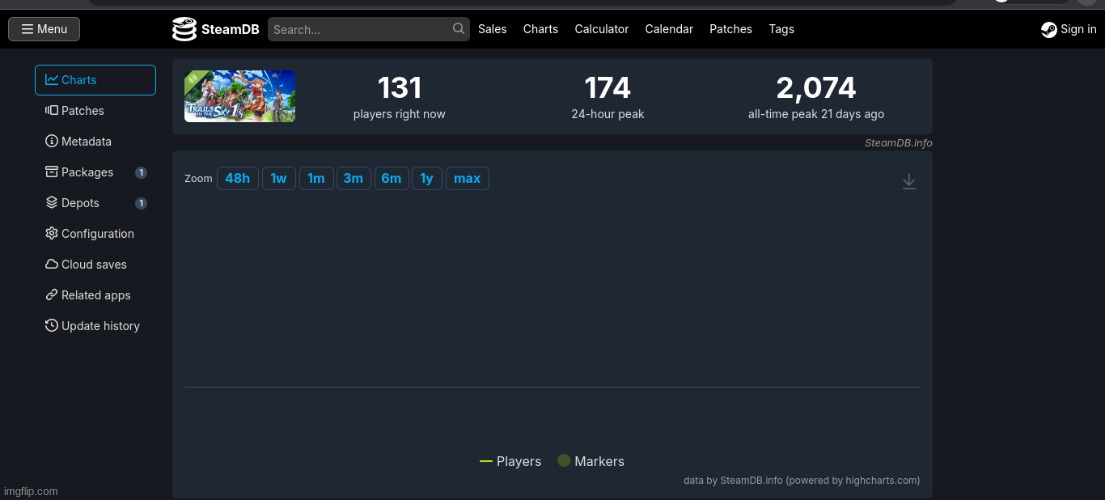Set chart zoom to 3m

[x=353, y=178]
